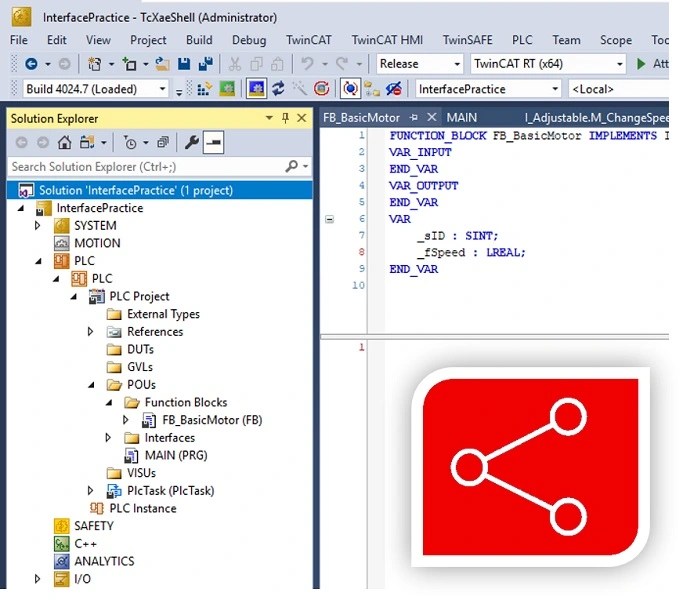Click the Show Online Data icon
The width and height of the screenshot is (683, 600).
click(350, 89)
